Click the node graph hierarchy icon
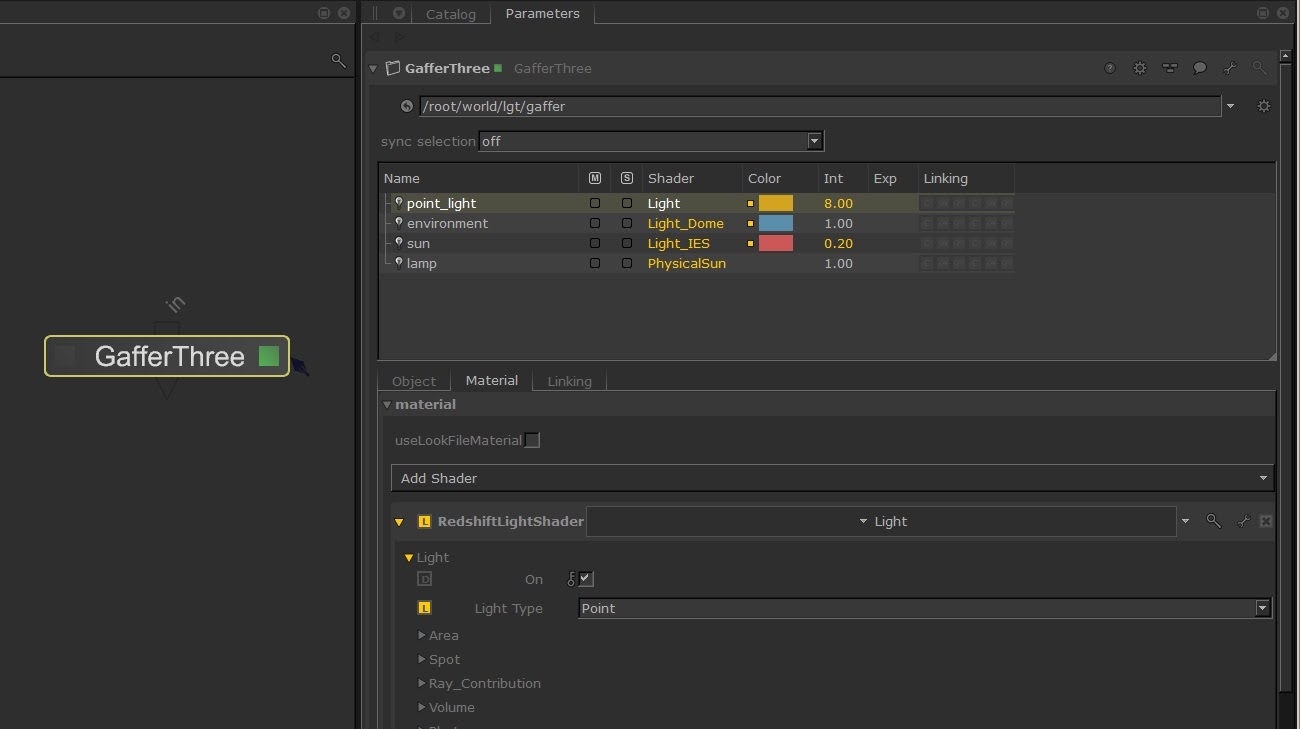 [x=1169, y=69]
